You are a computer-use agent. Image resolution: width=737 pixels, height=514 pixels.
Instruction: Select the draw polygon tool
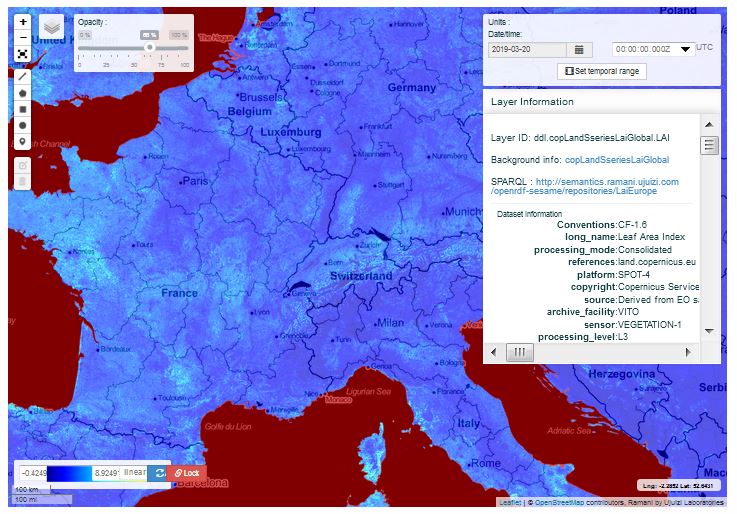(x=23, y=92)
